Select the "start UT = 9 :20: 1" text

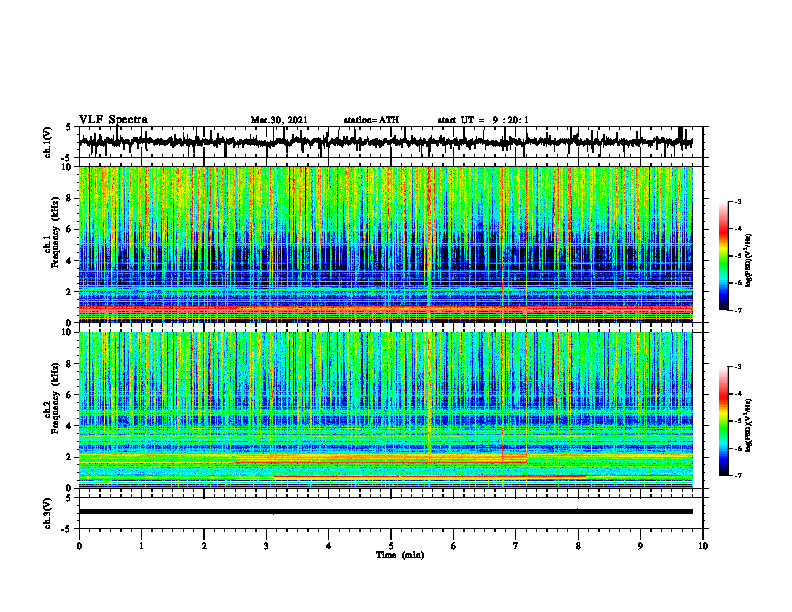[x=483, y=120]
